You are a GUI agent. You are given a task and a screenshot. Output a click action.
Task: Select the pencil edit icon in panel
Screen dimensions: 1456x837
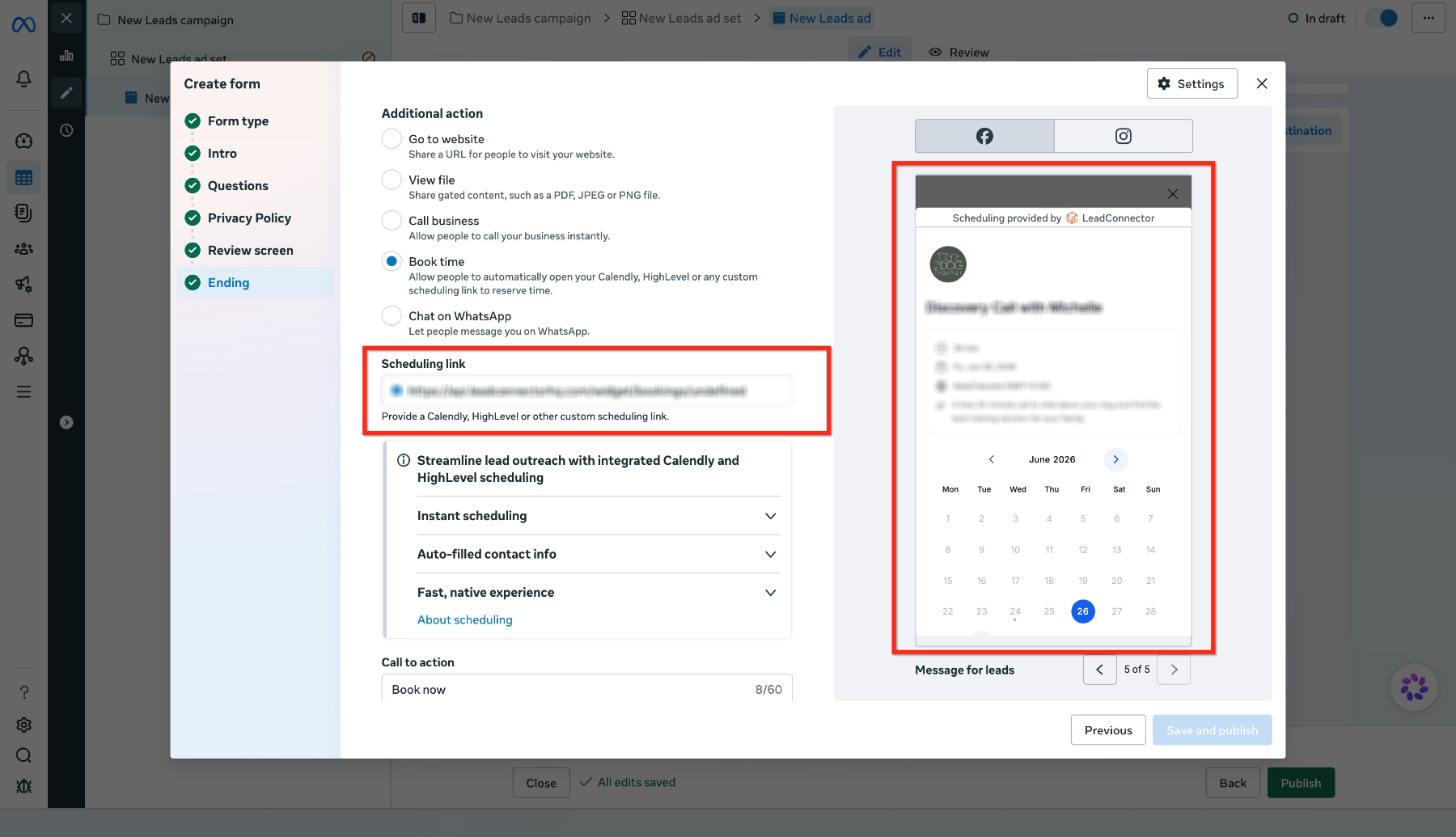click(66, 93)
